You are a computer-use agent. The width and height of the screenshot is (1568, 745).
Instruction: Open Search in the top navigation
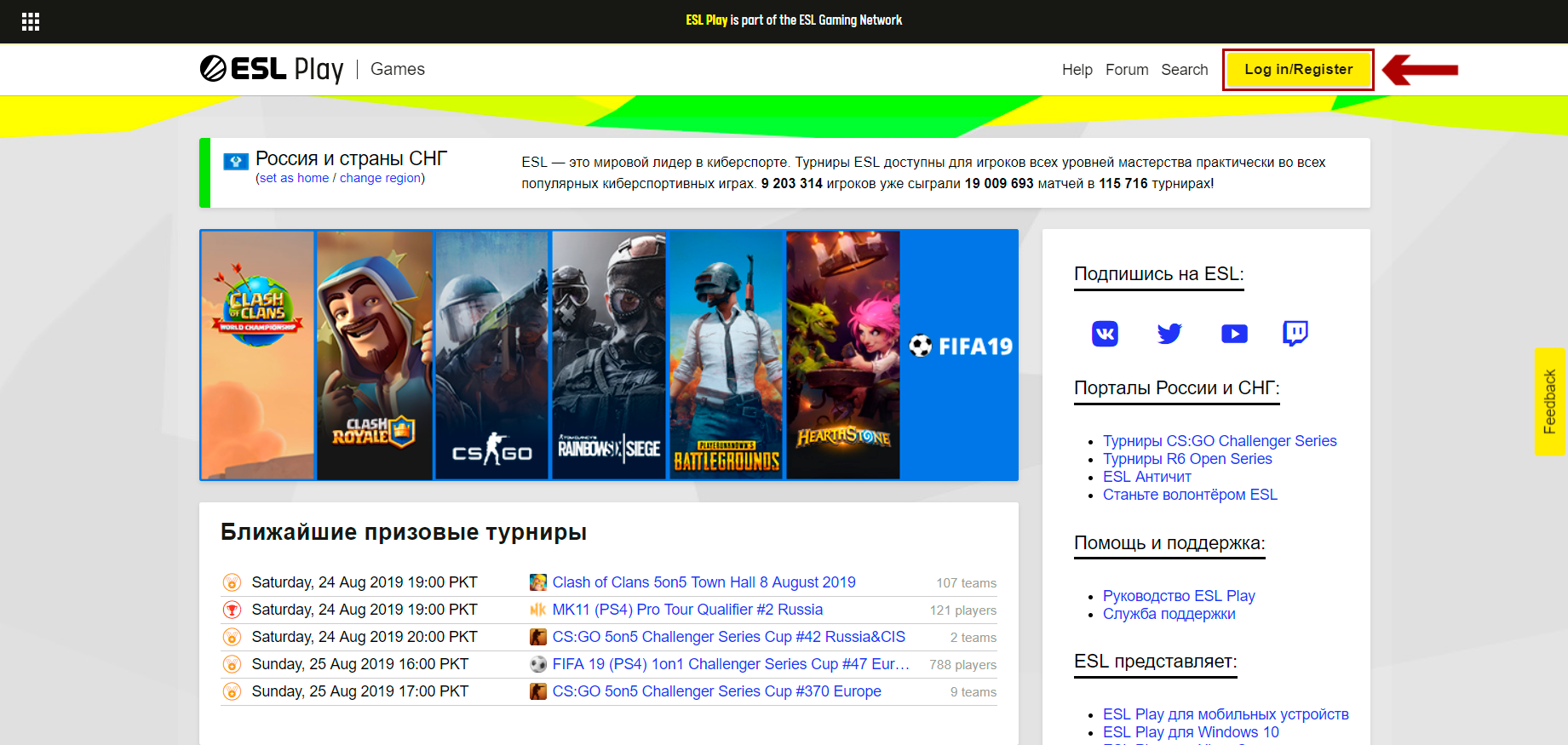pos(1185,70)
